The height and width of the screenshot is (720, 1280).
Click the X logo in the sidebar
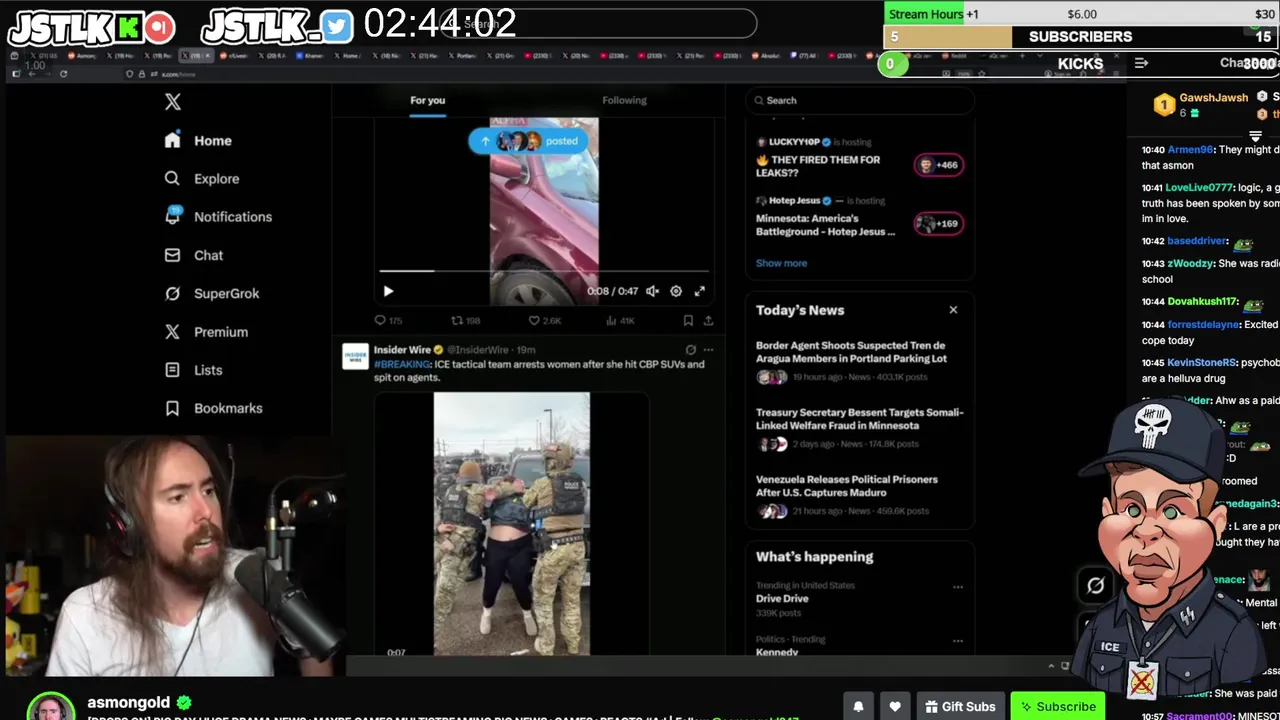[173, 102]
